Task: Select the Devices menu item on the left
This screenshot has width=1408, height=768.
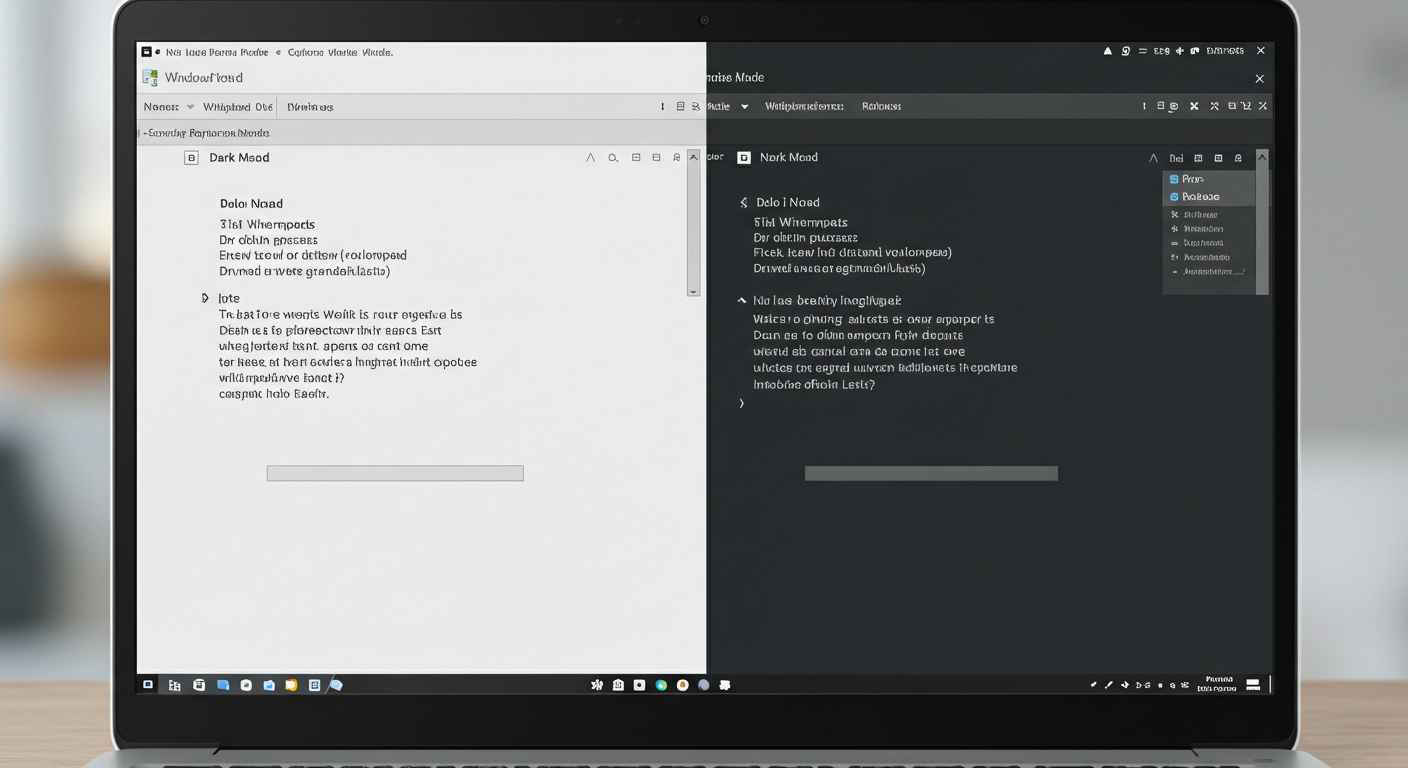Action: click(x=309, y=106)
